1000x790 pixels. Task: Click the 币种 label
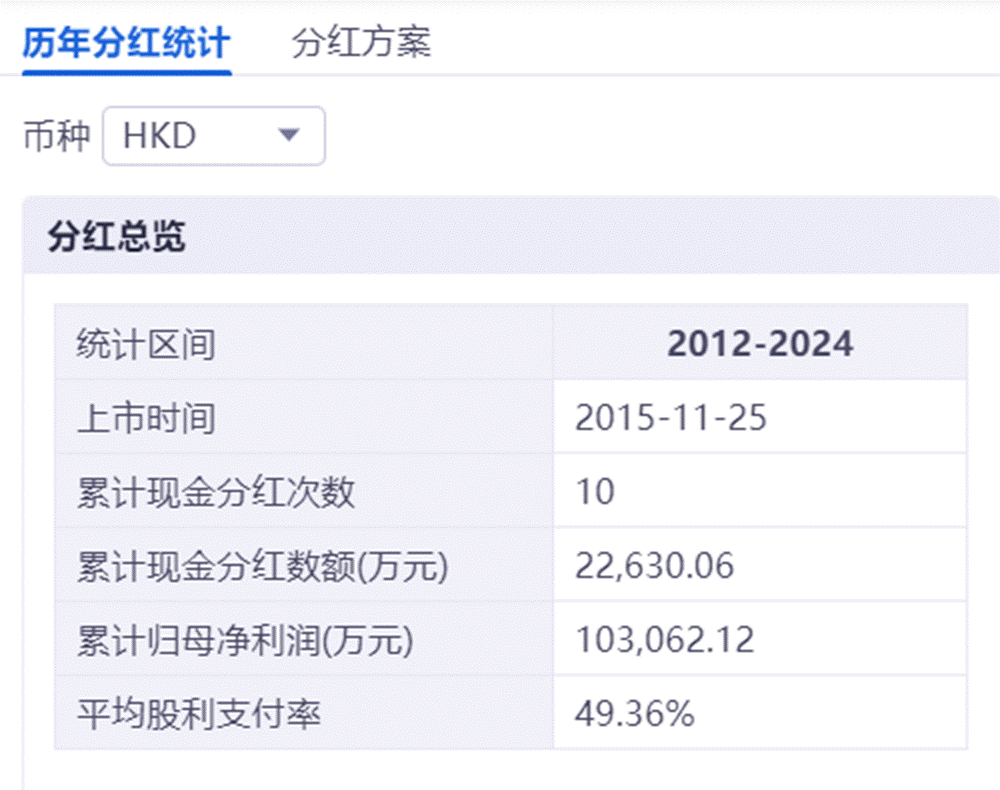[x=56, y=136]
